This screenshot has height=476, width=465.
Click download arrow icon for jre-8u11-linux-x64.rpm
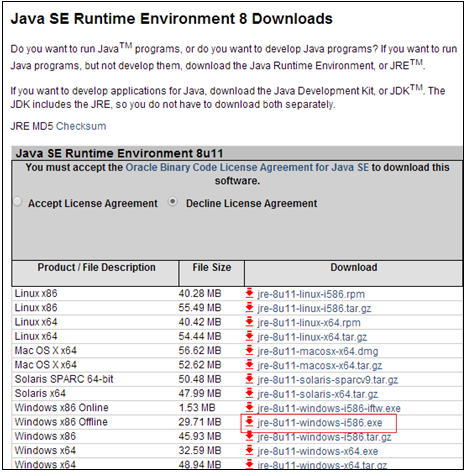point(249,322)
